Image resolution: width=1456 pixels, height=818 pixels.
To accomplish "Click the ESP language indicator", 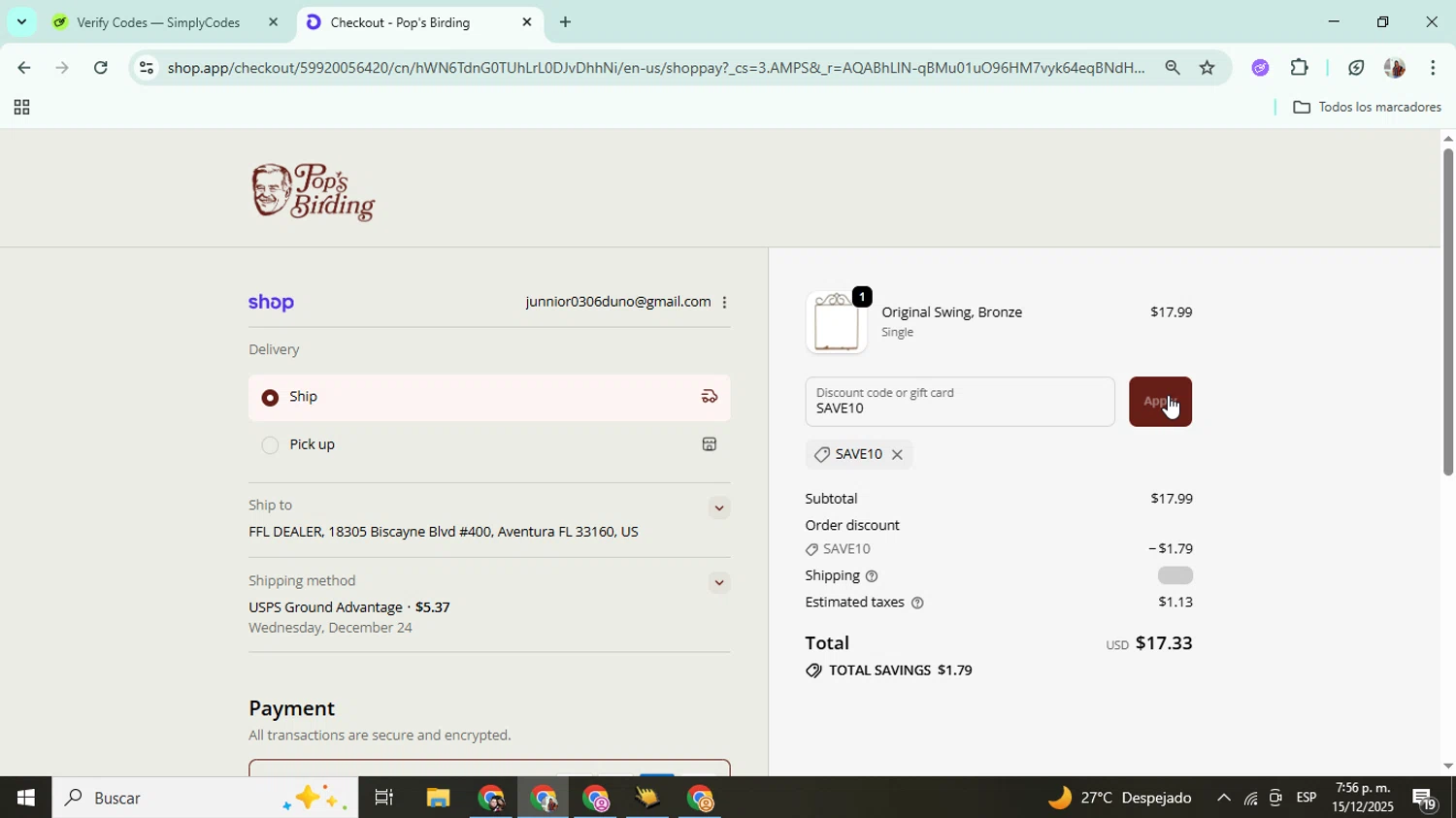I will tap(1306, 798).
